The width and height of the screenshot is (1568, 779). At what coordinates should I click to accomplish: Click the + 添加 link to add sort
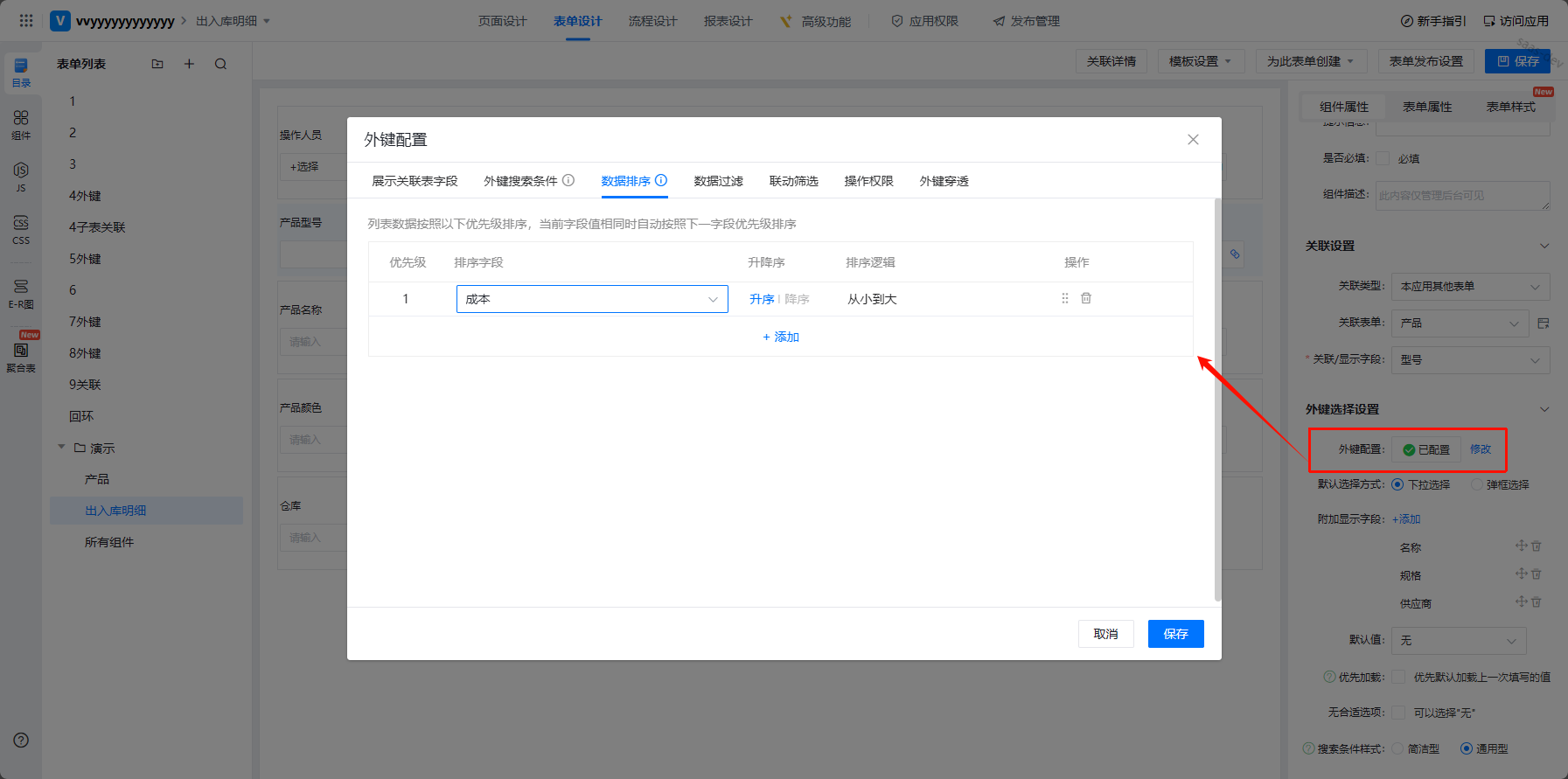tap(781, 337)
